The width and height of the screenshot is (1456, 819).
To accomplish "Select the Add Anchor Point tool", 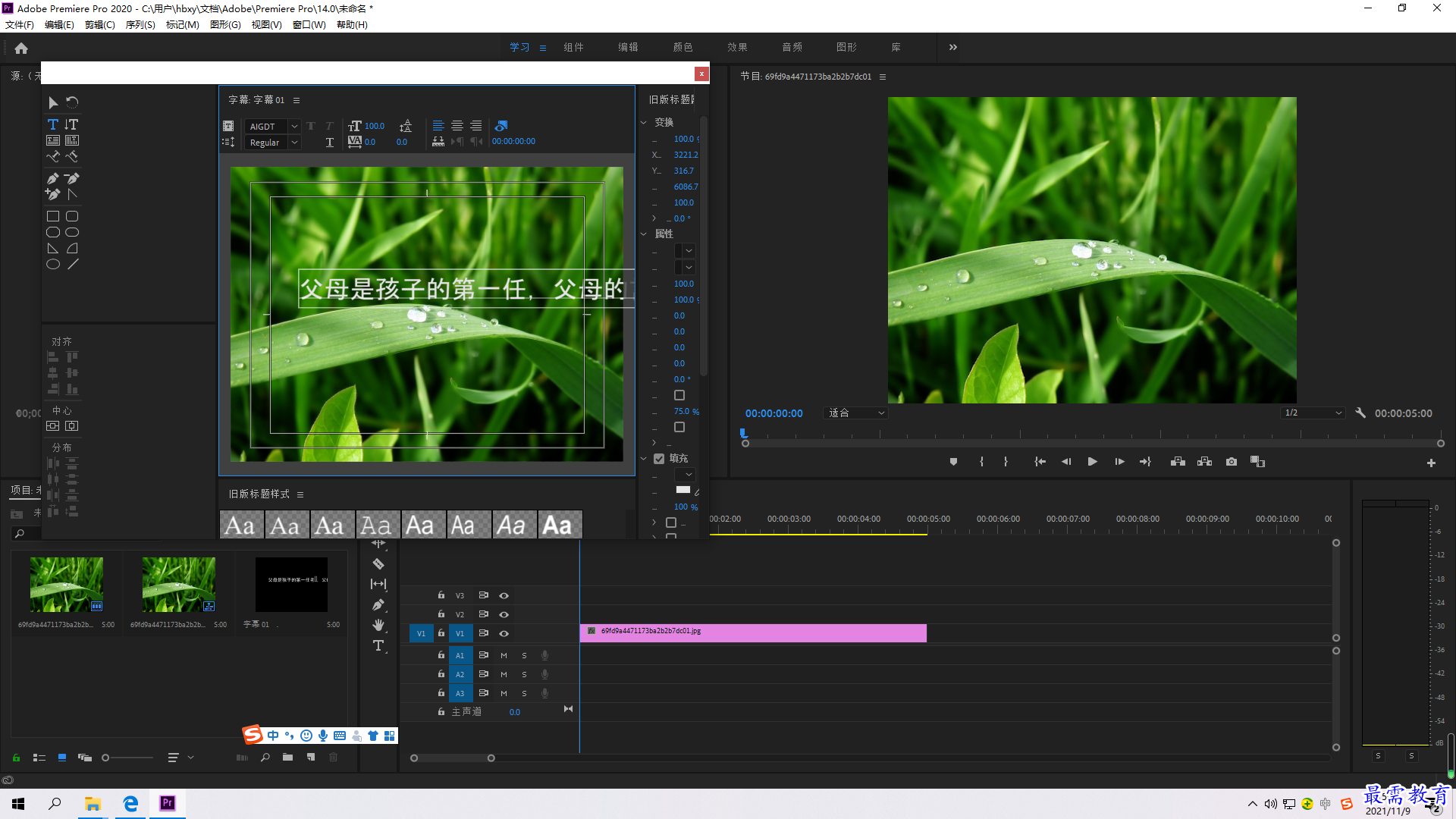I will point(53,194).
